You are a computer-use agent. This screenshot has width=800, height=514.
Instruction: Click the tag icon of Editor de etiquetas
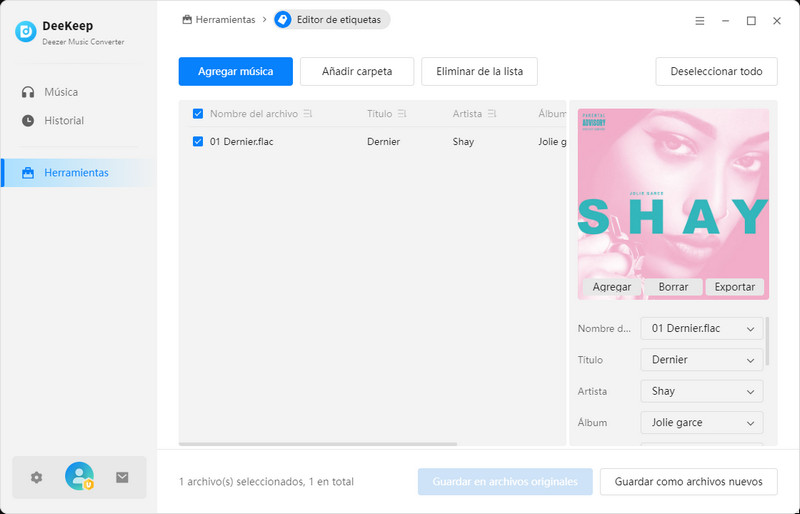click(283, 19)
